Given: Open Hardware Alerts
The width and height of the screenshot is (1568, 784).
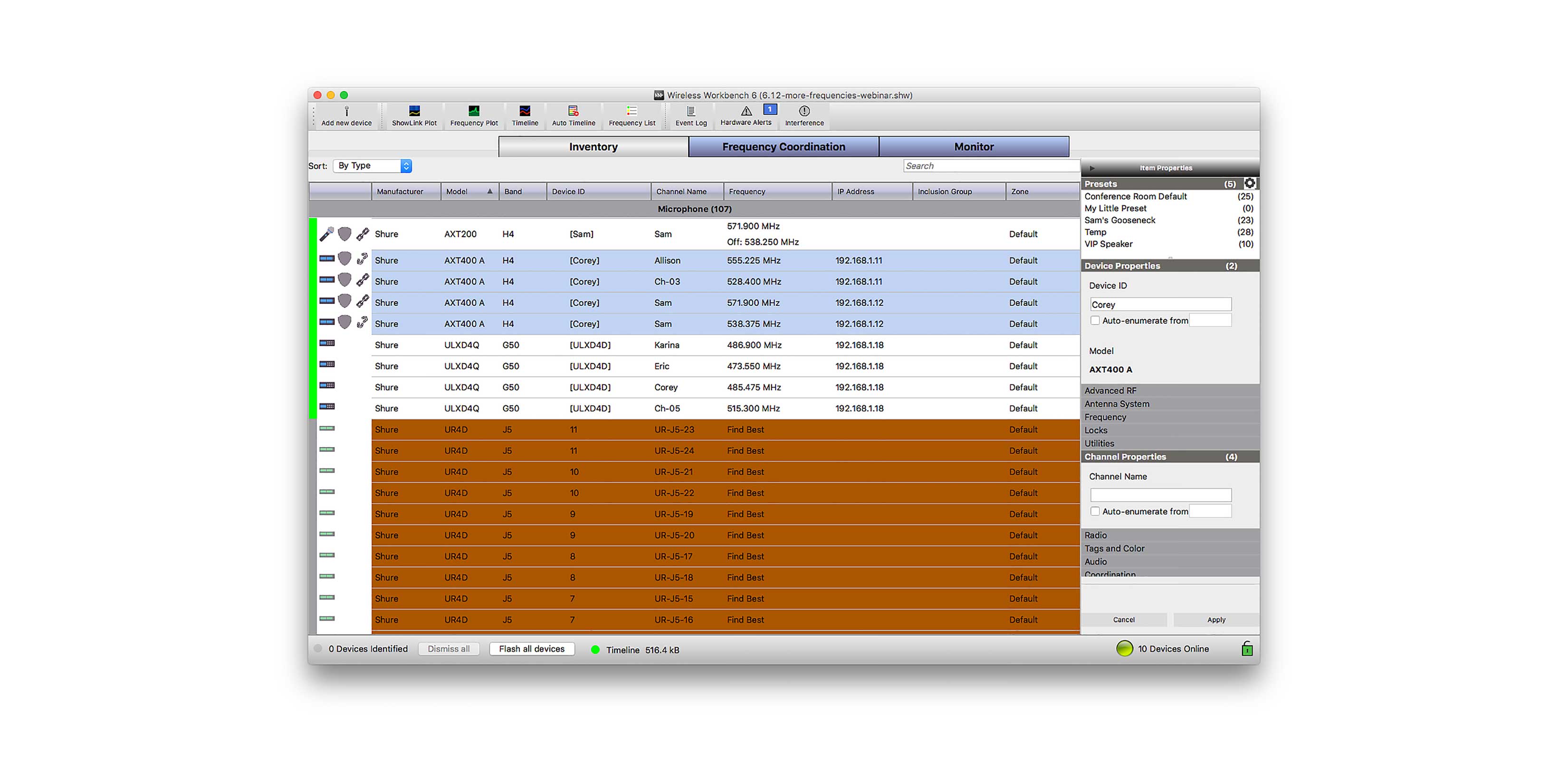Looking at the screenshot, I should [x=746, y=115].
